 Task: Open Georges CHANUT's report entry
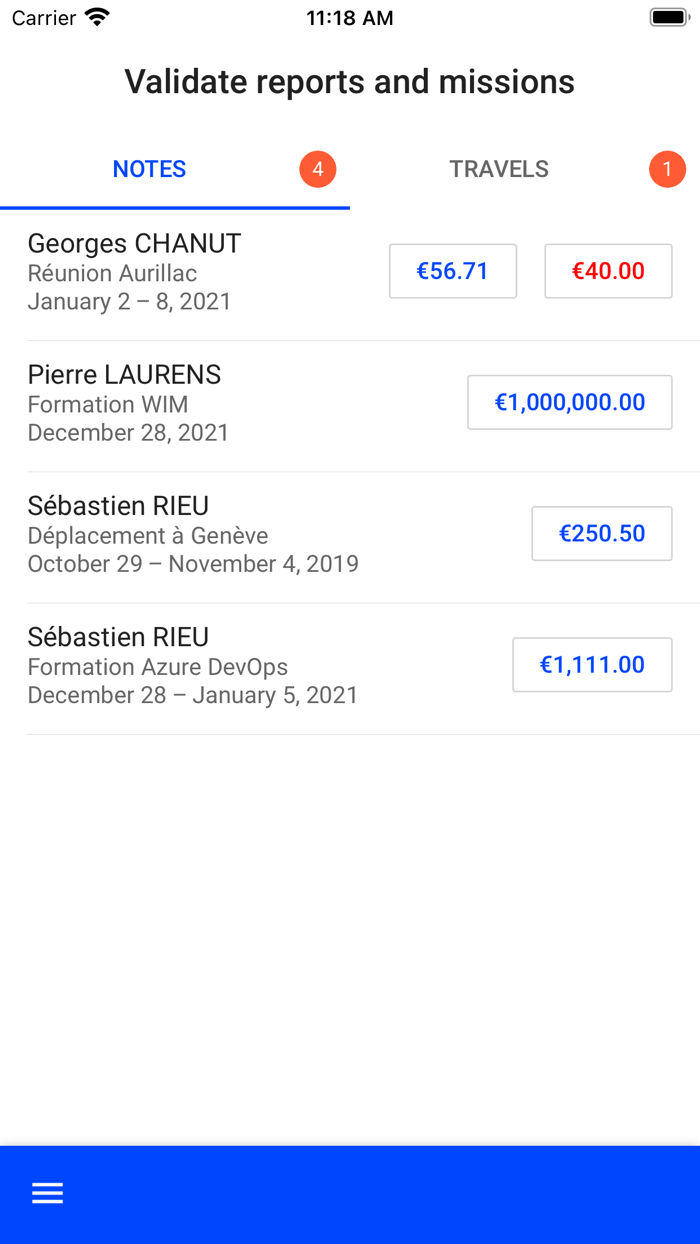[350, 272]
